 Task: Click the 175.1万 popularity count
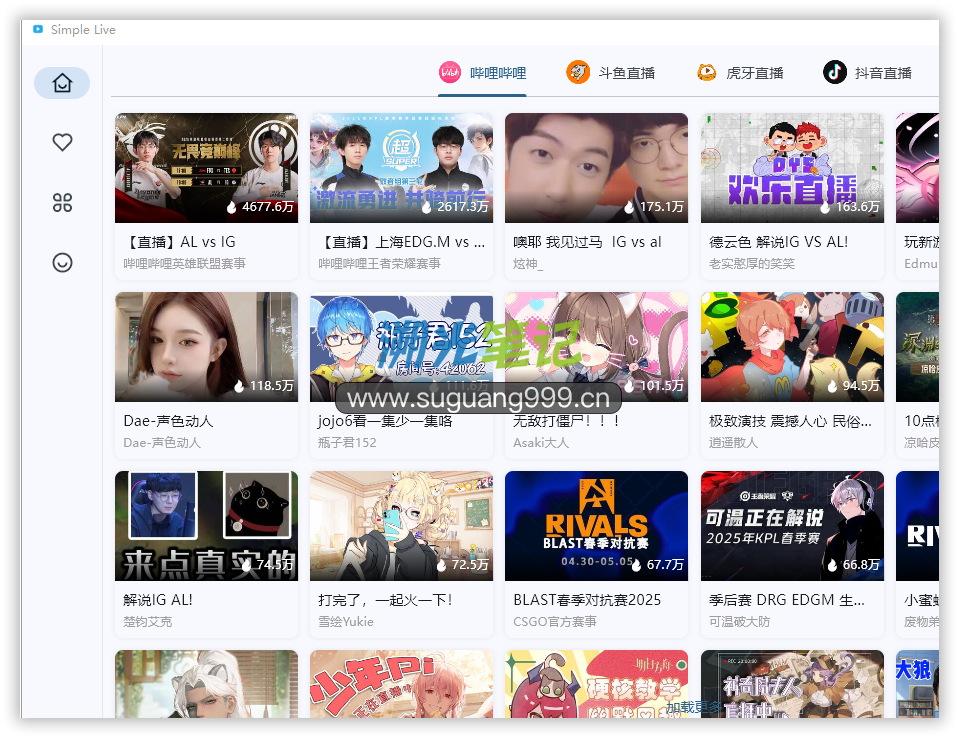coord(654,207)
